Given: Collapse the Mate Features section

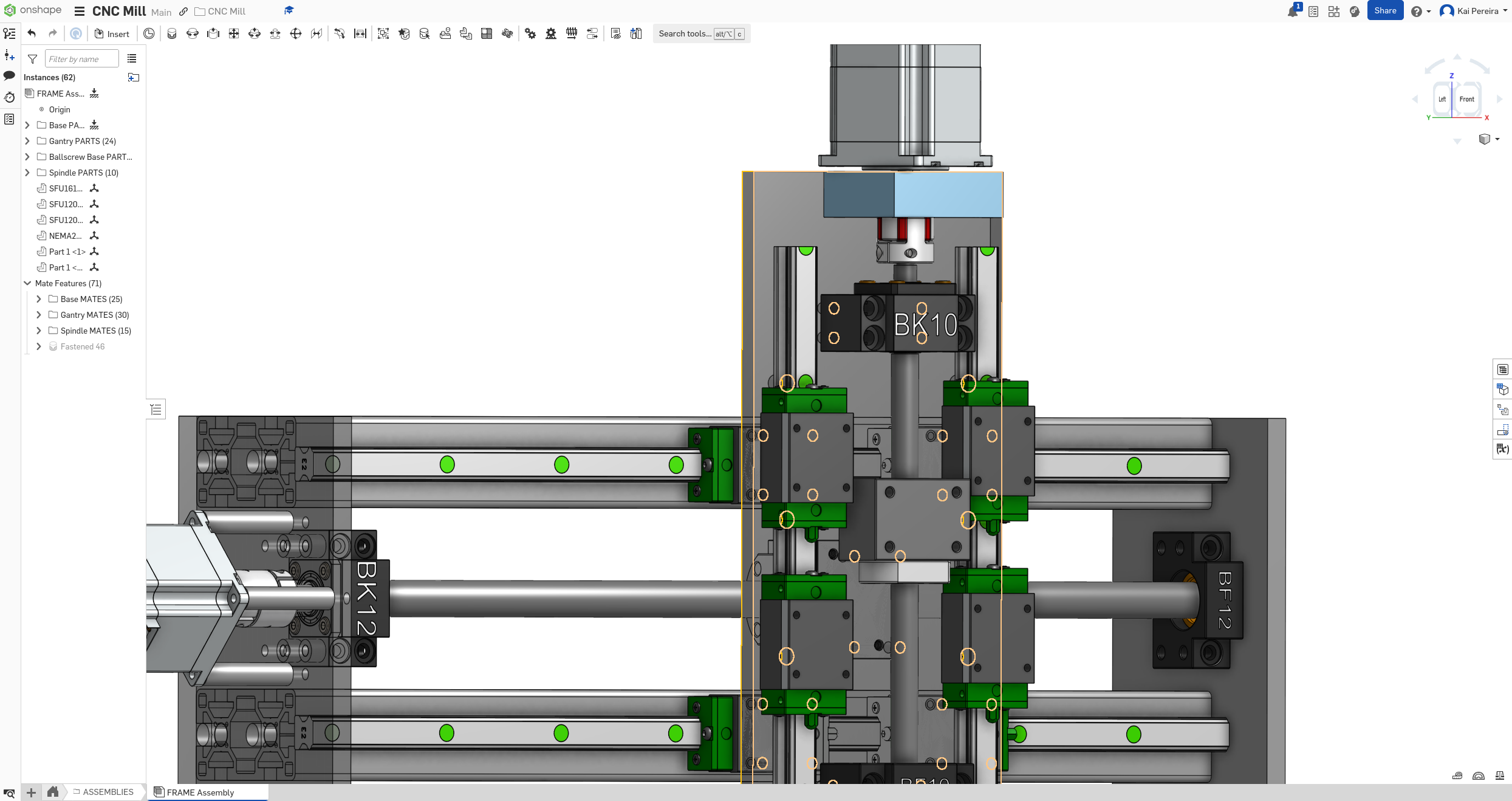Looking at the screenshot, I should pyautogui.click(x=27, y=283).
